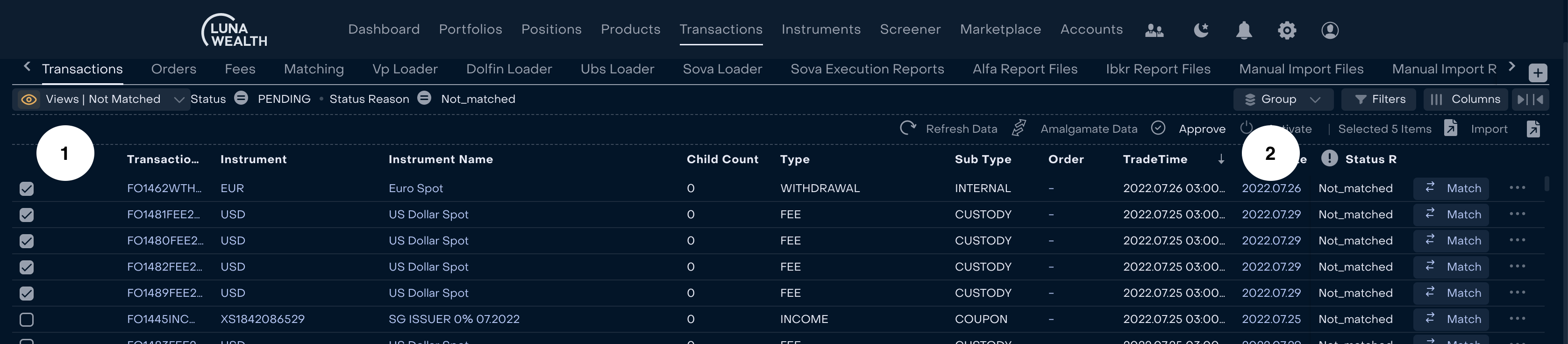
Task: Click the Euro Spot instrument name
Action: pyautogui.click(x=416, y=188)
